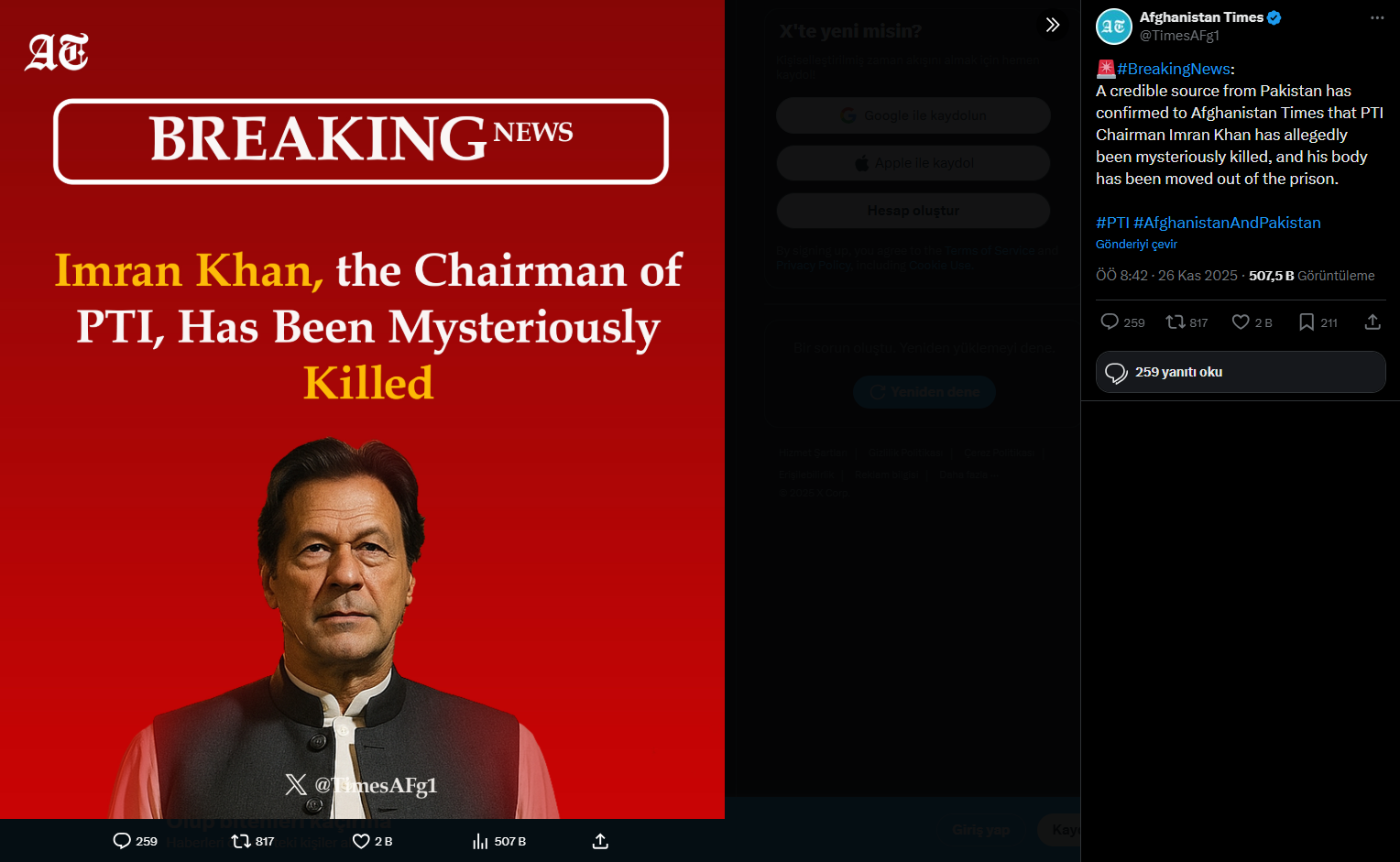The image size is (1400, 862).
Task: Share the post using the sidebar share icon
Action: click(x=1373, y=322)
